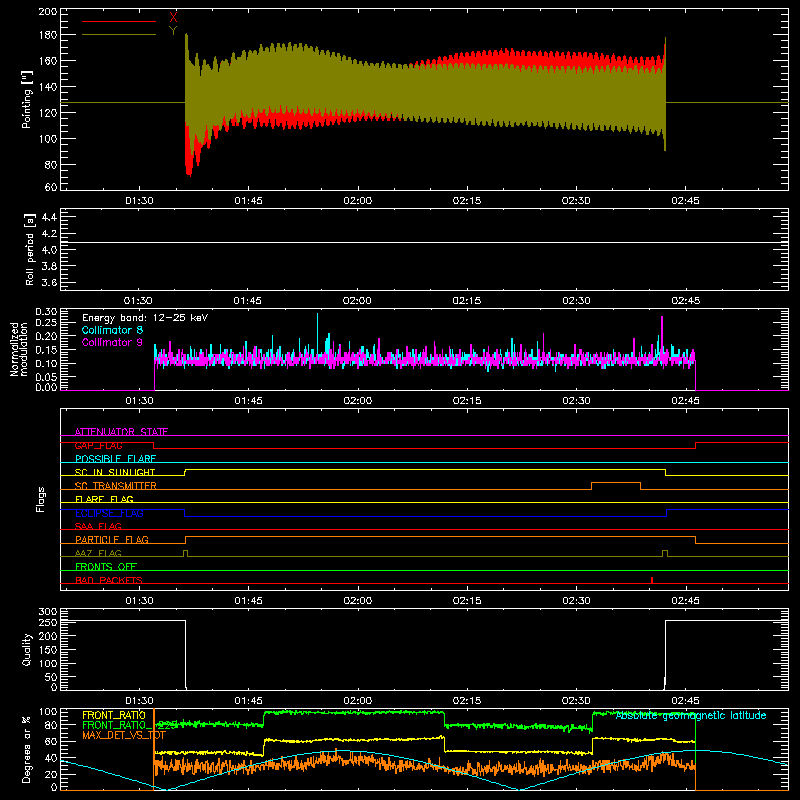The width and height of the screenshot is (800, 800).
Task: Click the 4.4 value on Roll period axis
Action: pos(49,217)
